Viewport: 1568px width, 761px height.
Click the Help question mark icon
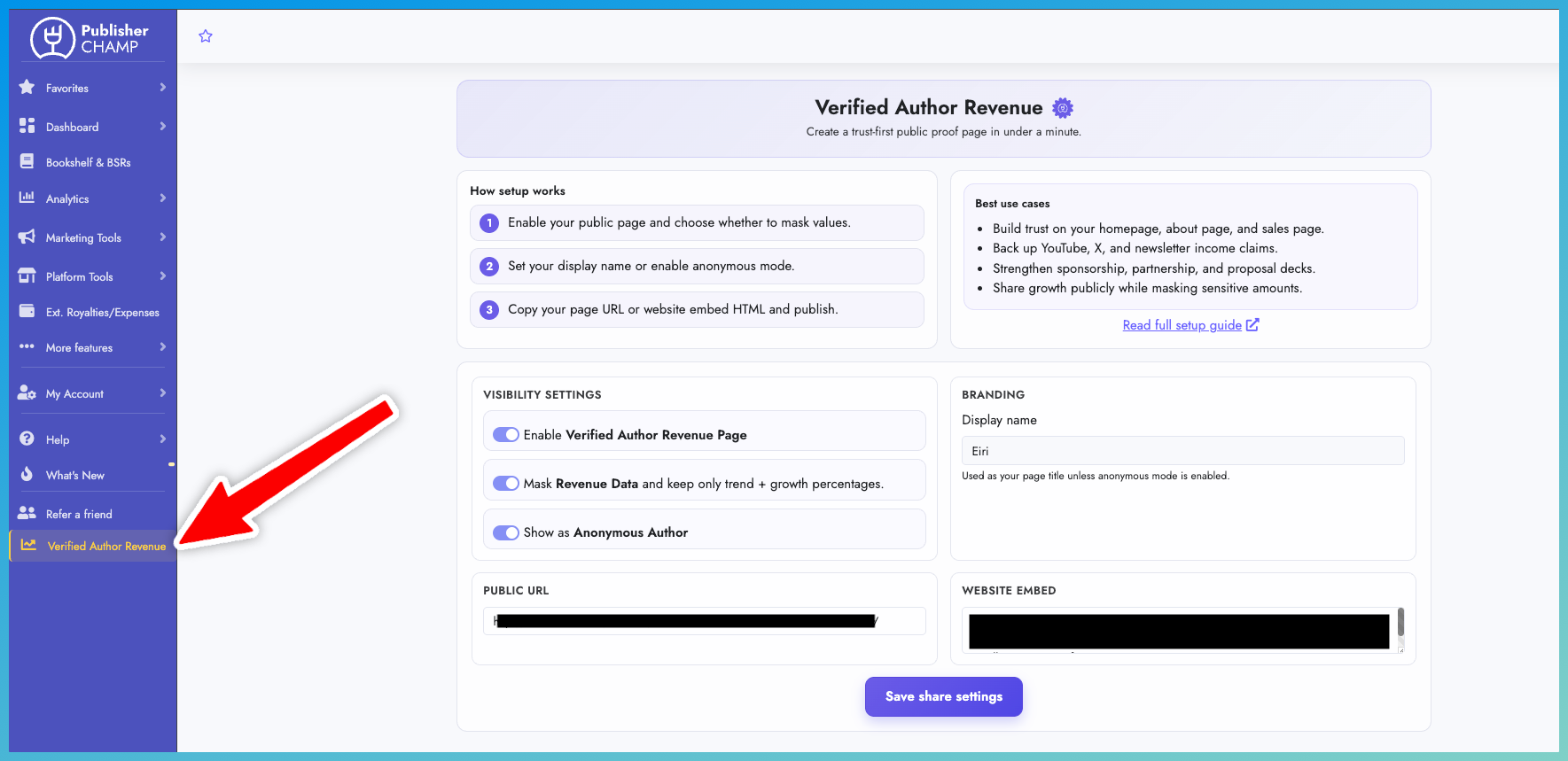pos(27,439)
